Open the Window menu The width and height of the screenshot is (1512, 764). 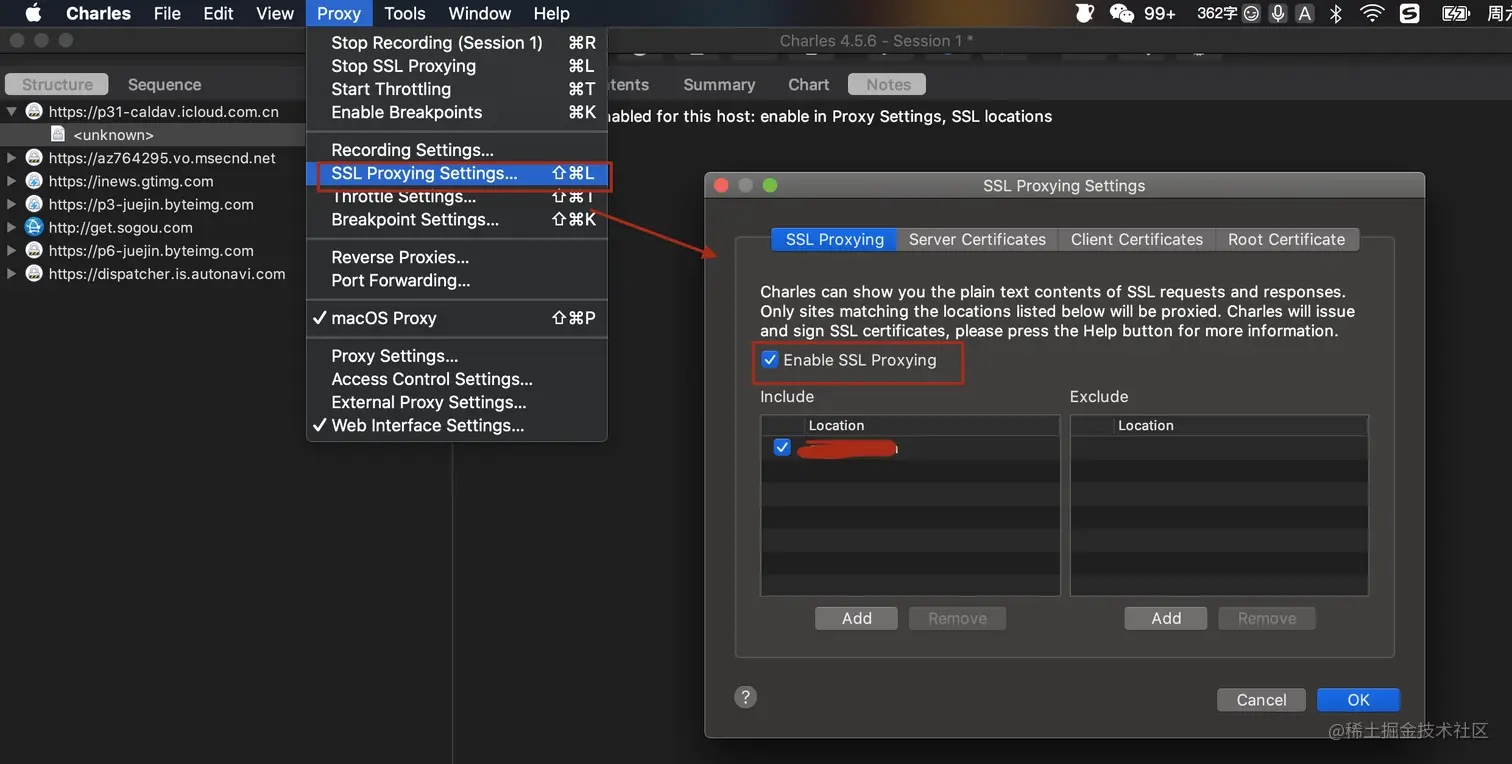click(480, 13)
